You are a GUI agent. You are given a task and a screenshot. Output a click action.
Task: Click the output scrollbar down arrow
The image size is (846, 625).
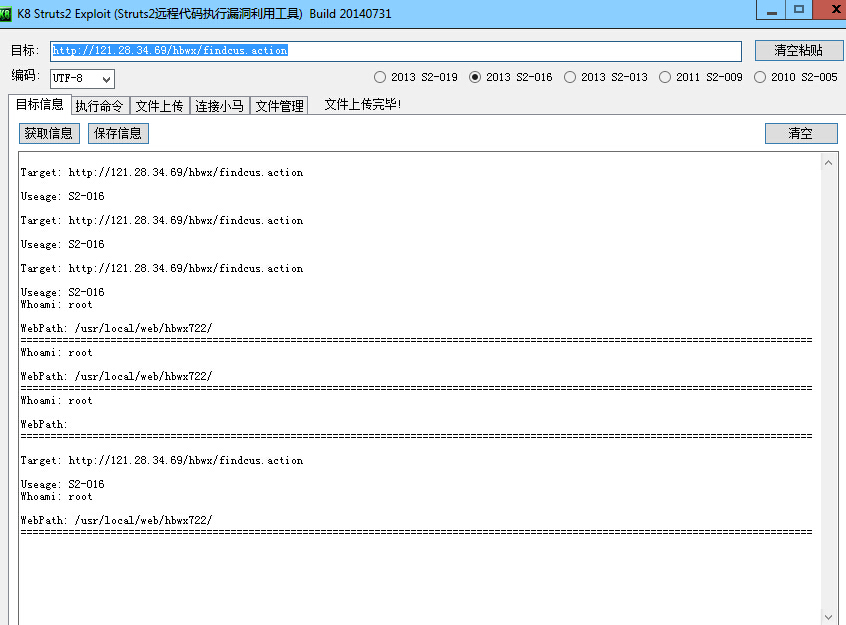tap(828, 616)
